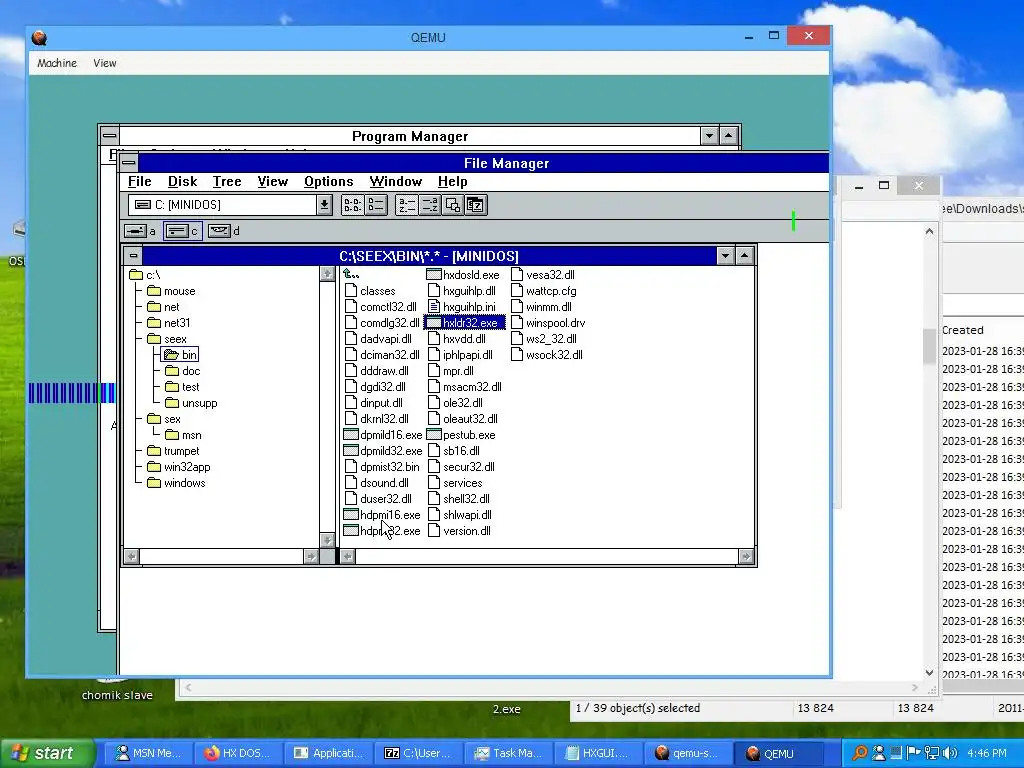Select floppy drive a icon

[x=135, y=231]
